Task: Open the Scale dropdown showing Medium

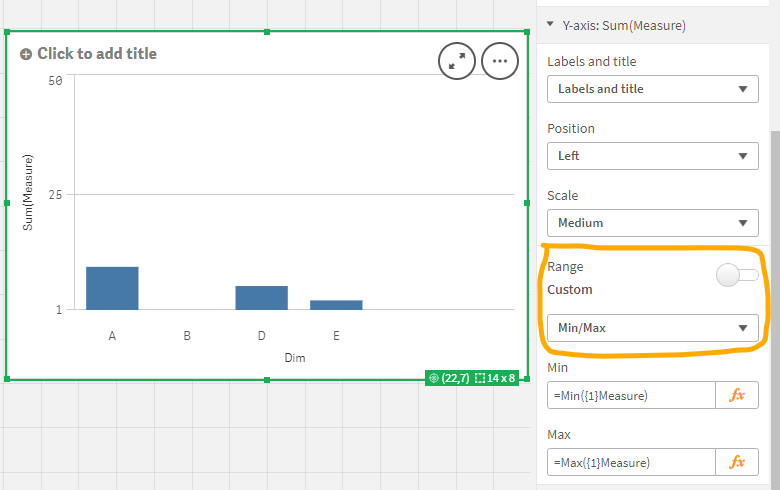Action: [652, 223]
